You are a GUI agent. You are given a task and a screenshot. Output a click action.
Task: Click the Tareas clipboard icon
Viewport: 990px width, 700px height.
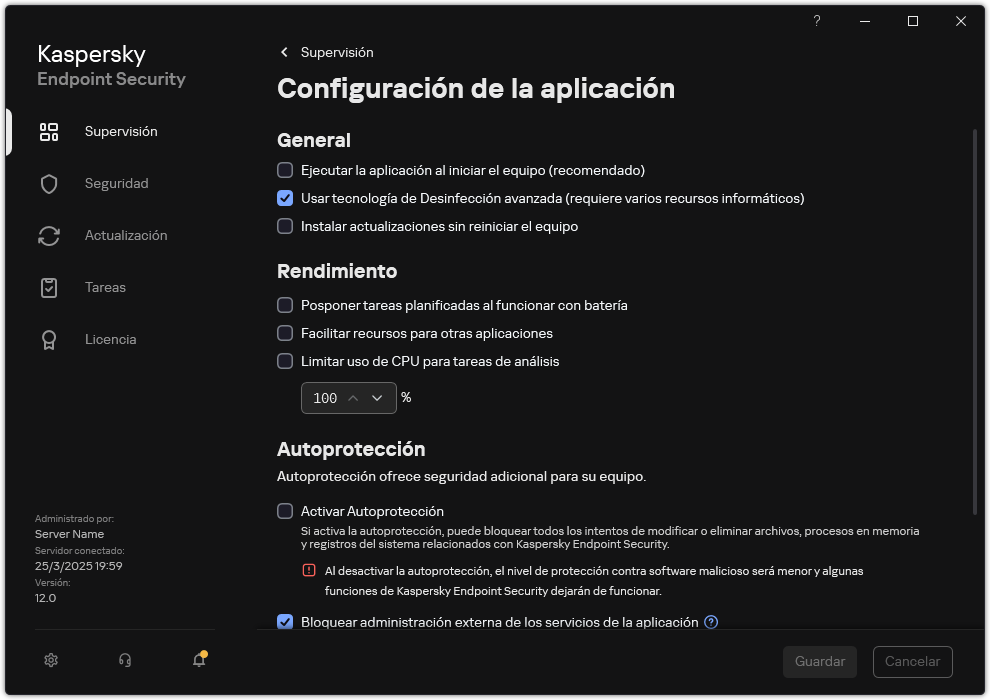point(49,287)
